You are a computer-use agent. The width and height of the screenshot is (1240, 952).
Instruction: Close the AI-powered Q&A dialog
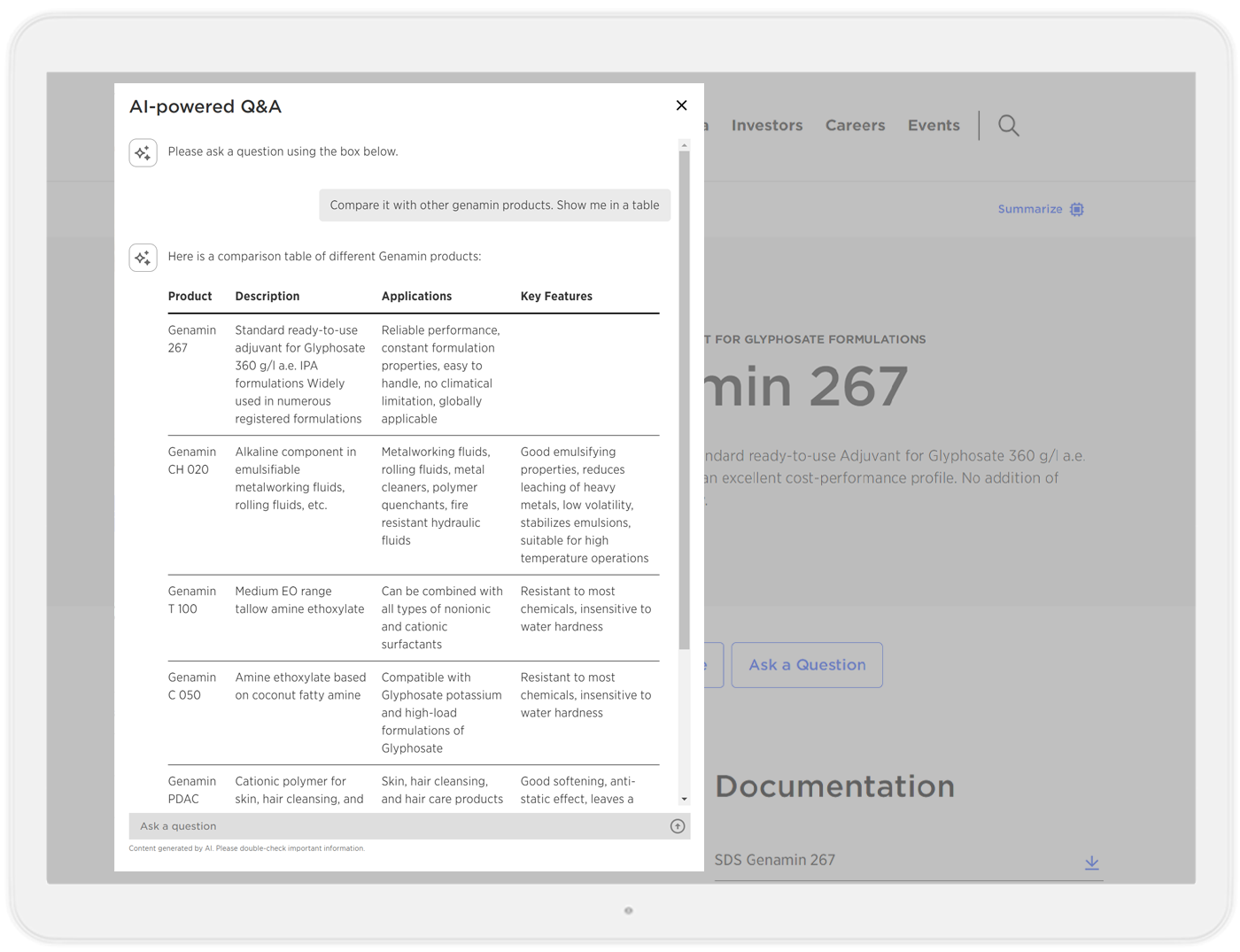tap(681, 105)
